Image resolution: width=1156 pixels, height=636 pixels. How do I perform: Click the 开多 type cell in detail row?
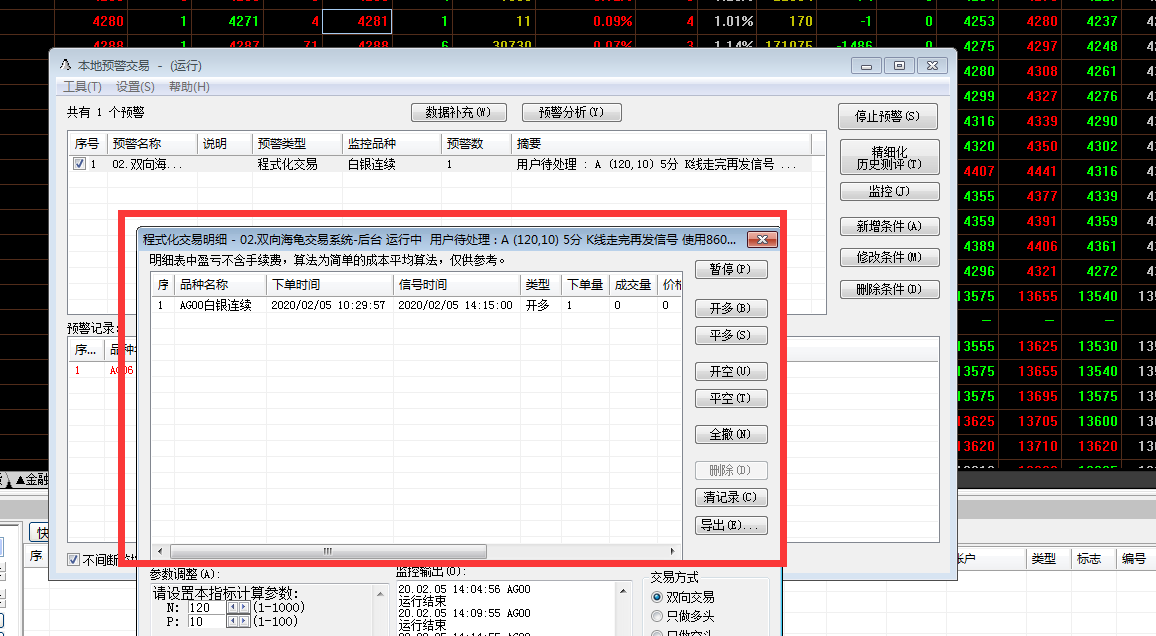pos(537,305)
